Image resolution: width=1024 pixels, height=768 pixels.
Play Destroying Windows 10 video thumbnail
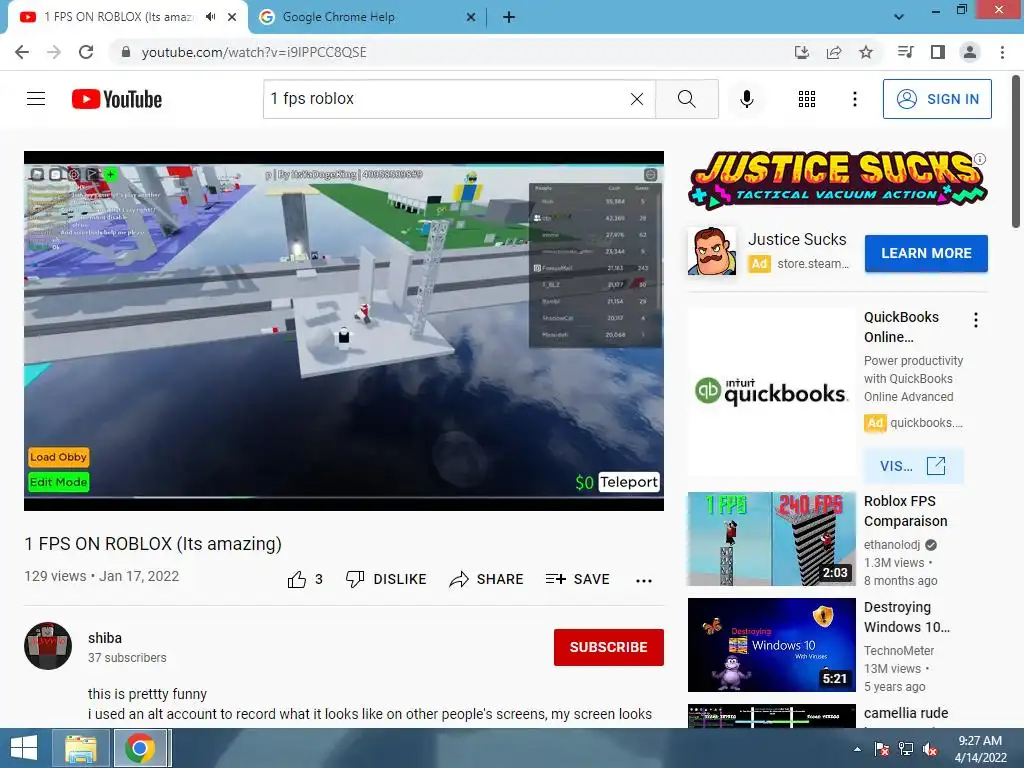coord(771,645)
